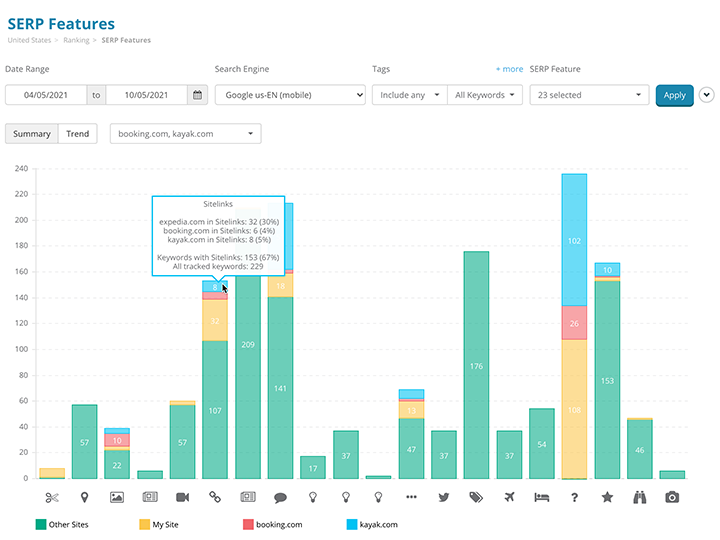The height and width of the screenshot is (540, 720).
Task: Select the airplane flights feature icon
Action: tap(509, 497)
